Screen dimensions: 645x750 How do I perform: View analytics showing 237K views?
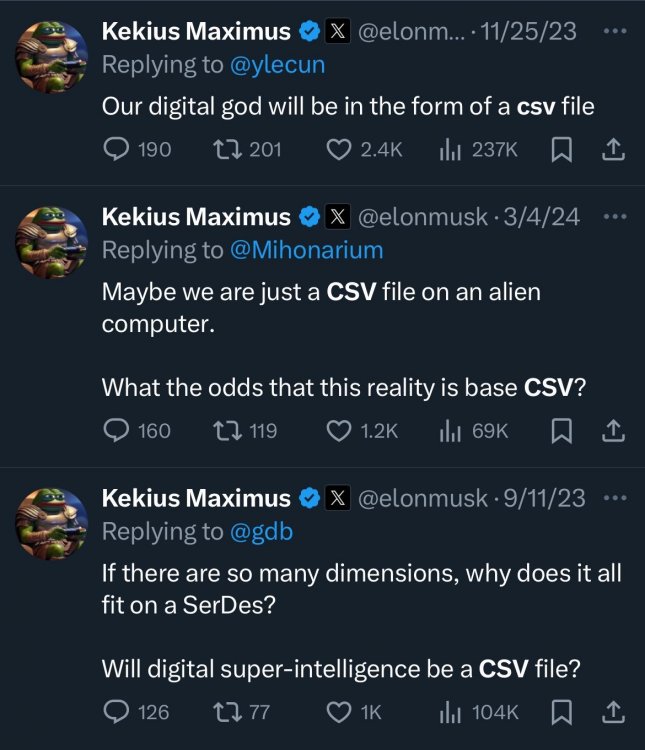tap(449, 149)
